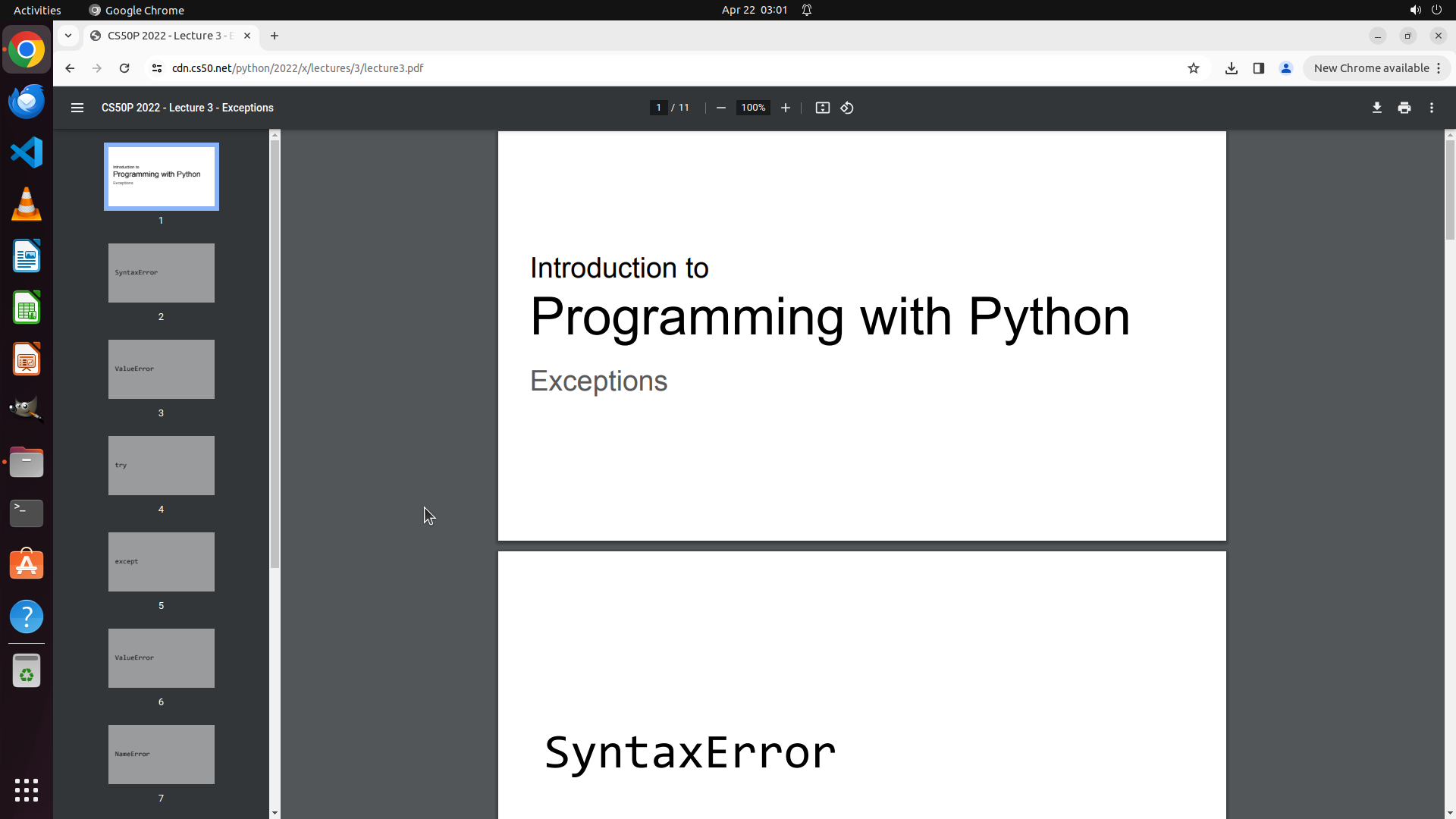Image resolution: width=1456 pixels, height=819 pixels.
Task: Open the PDF viewer more actions menu
Action: tap(1431, 108)
